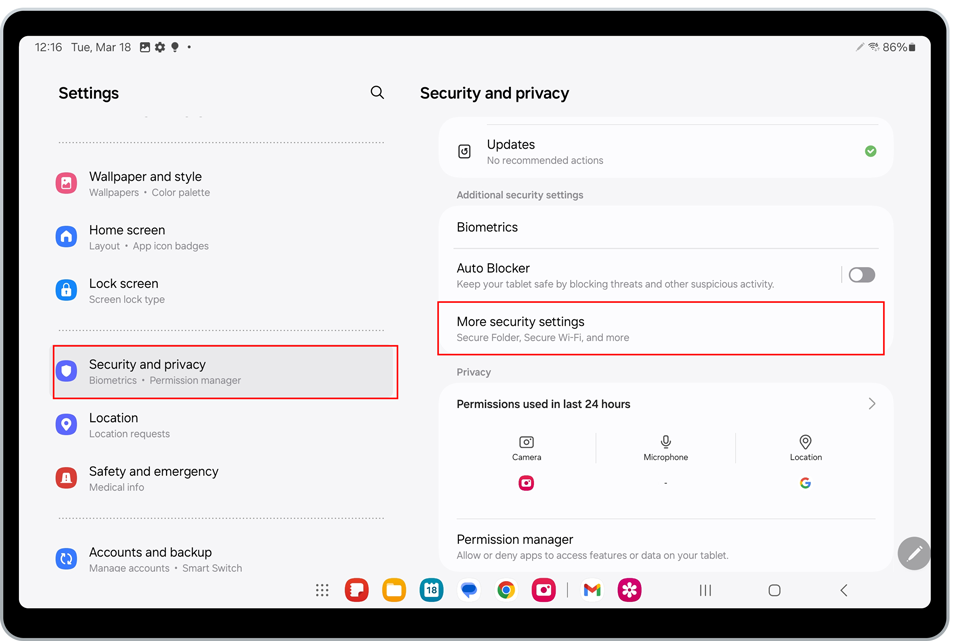Open Safety and emergency settings
955x641 pixels.
click(x=221, y=479)
